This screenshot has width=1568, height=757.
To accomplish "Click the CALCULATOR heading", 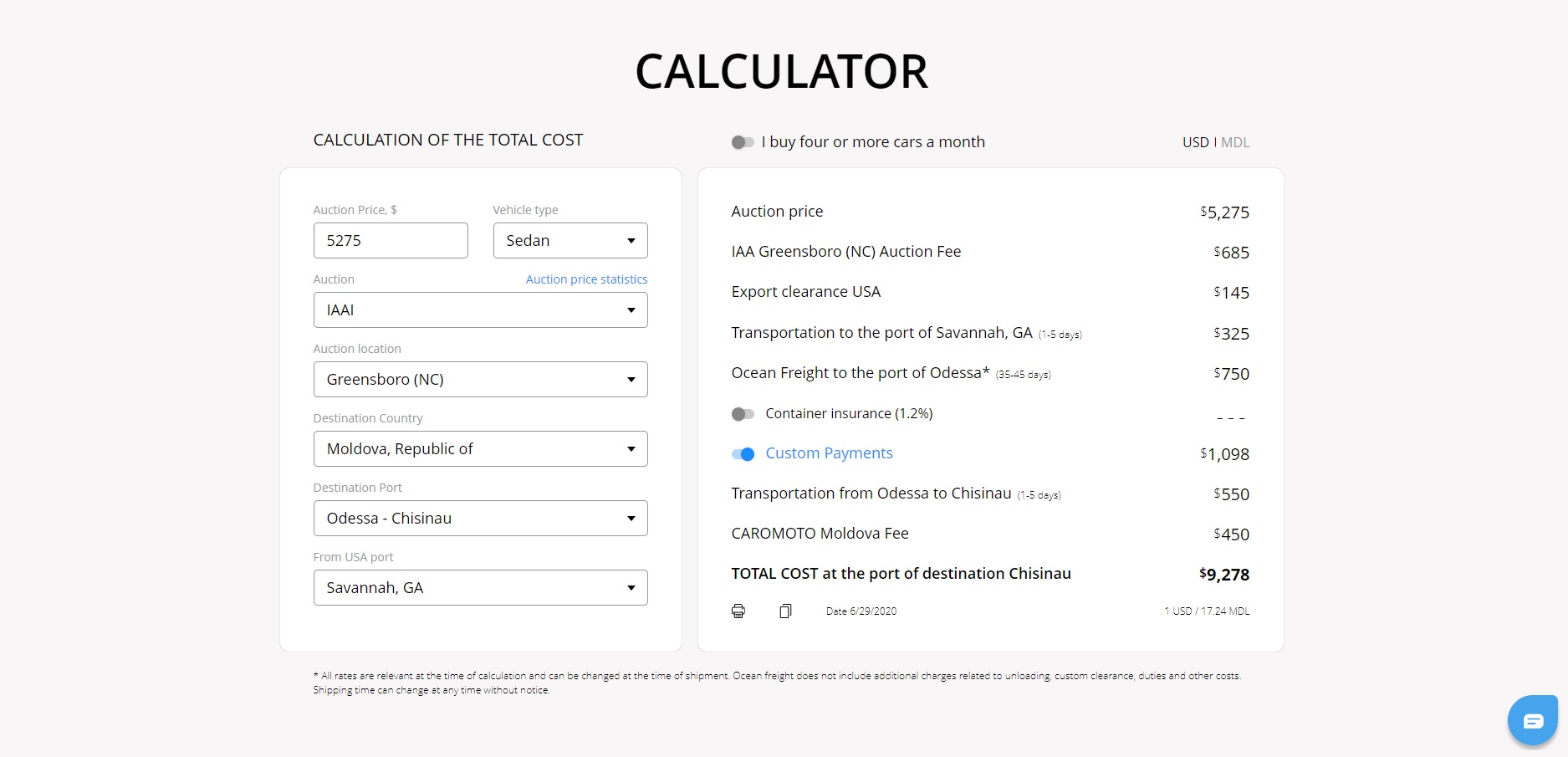I will 782,72.
